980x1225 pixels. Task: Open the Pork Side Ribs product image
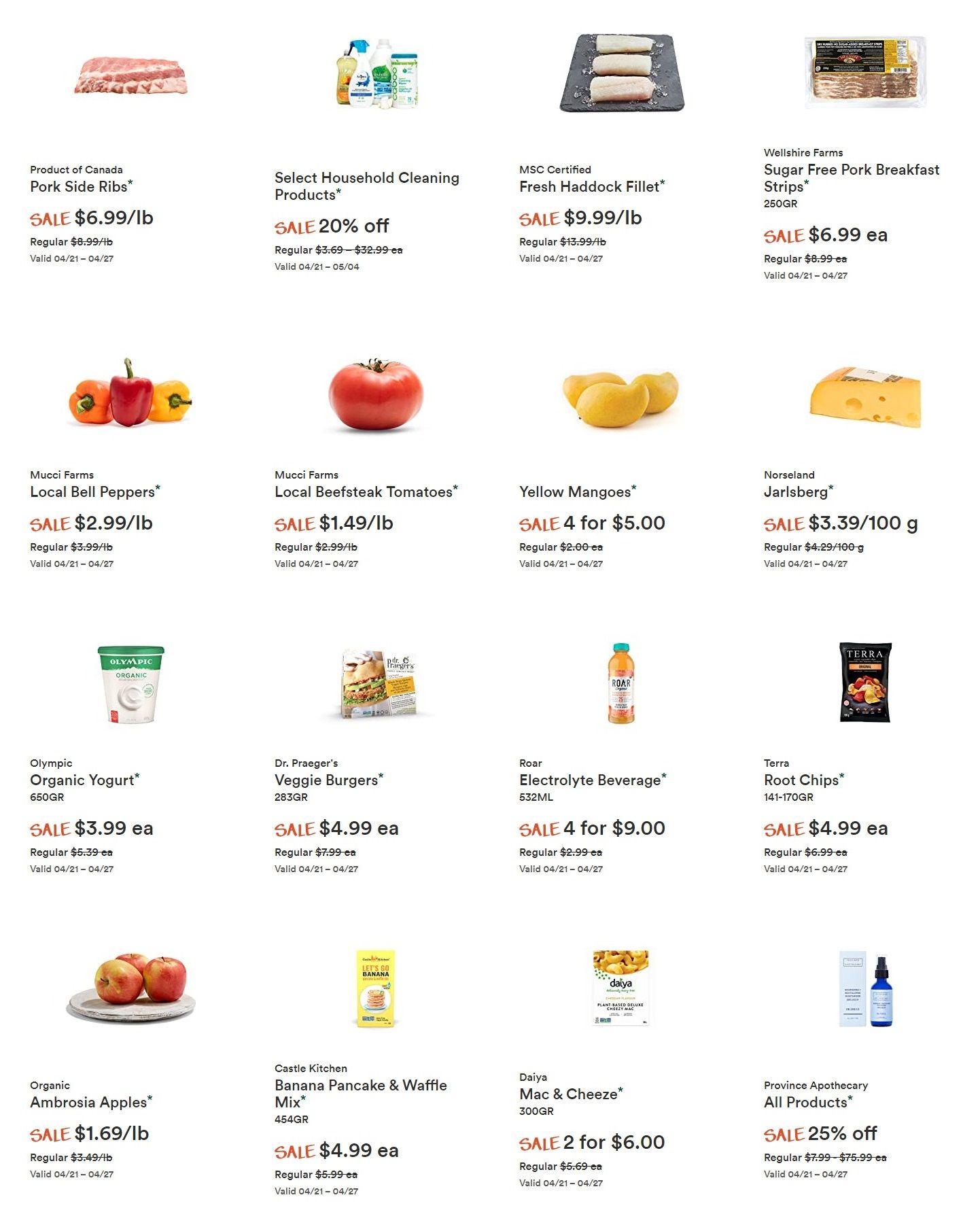coord(131,75)
